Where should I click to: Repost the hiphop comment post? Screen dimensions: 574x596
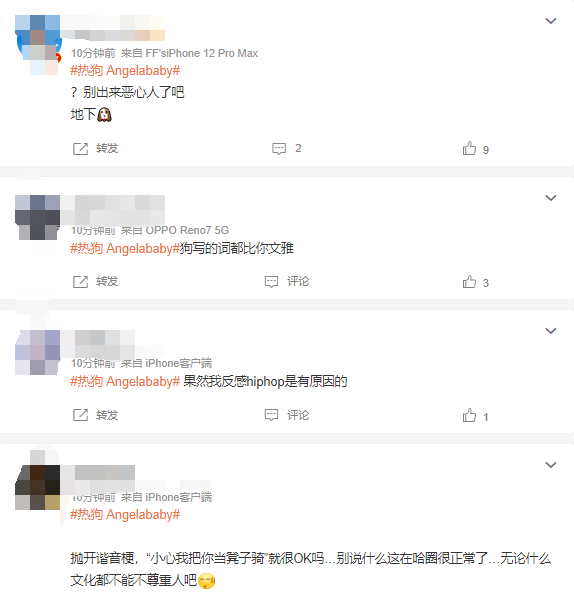click(95, 415)
